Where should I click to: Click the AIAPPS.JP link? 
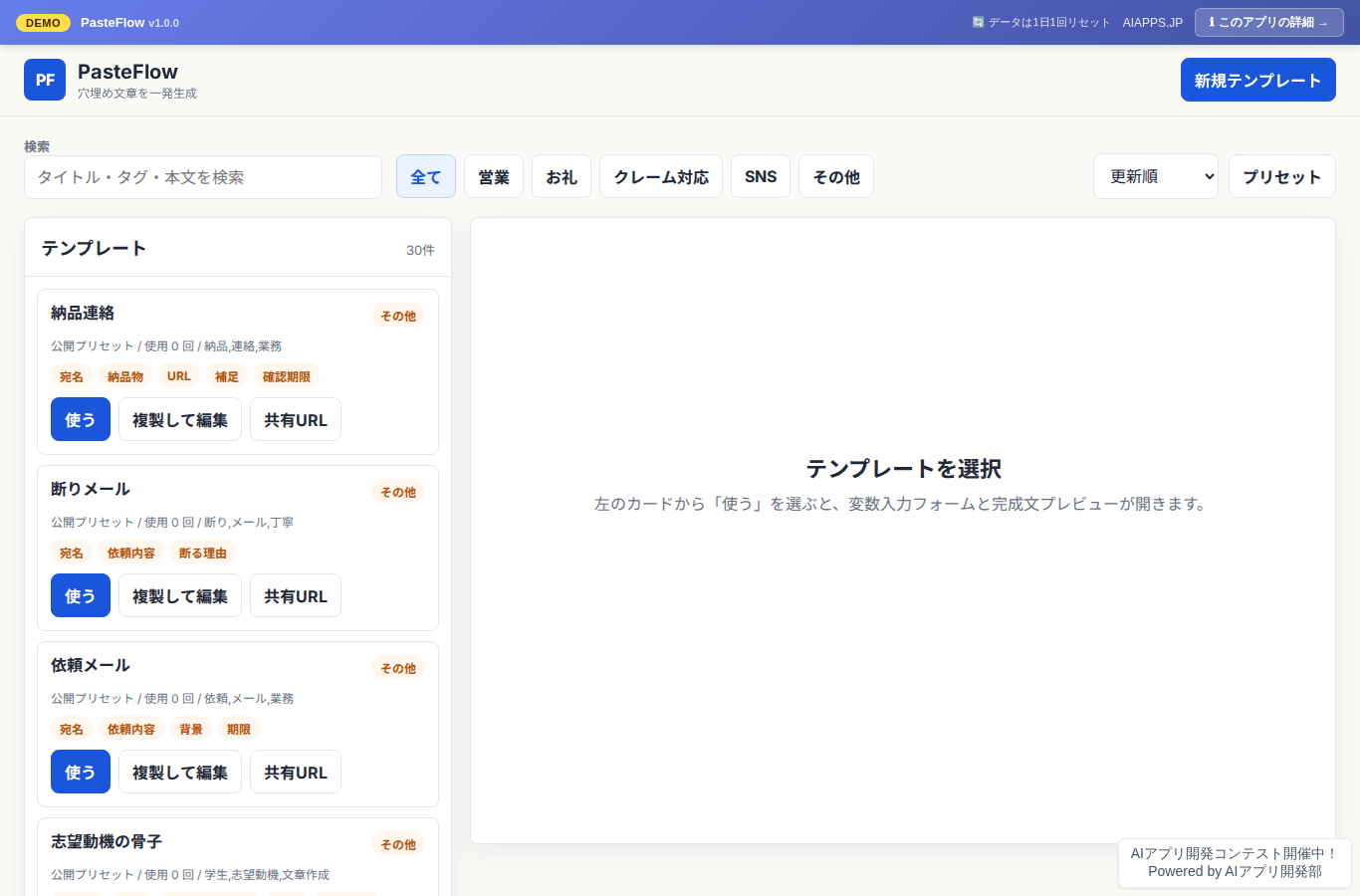coord(1153,22)
